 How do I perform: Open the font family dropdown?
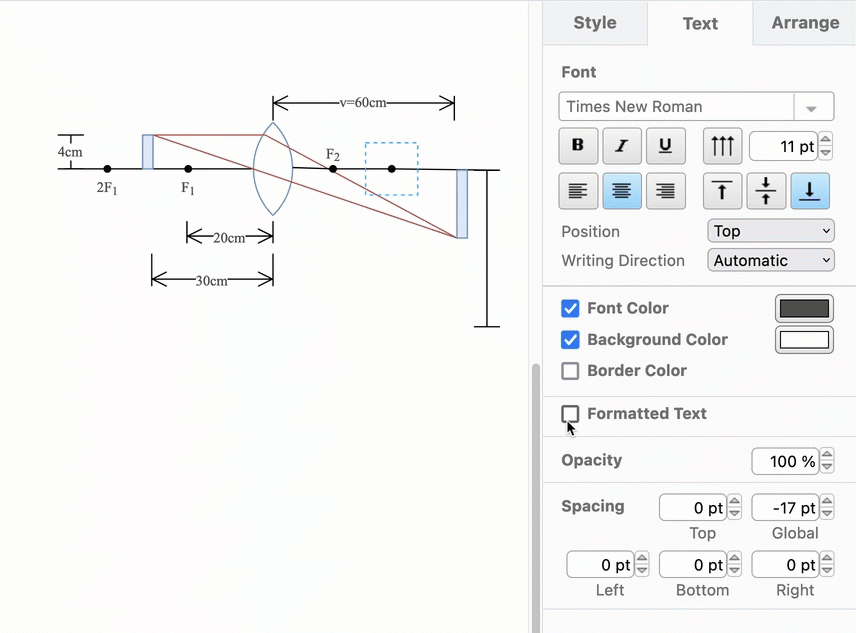(x=814, y=107)
